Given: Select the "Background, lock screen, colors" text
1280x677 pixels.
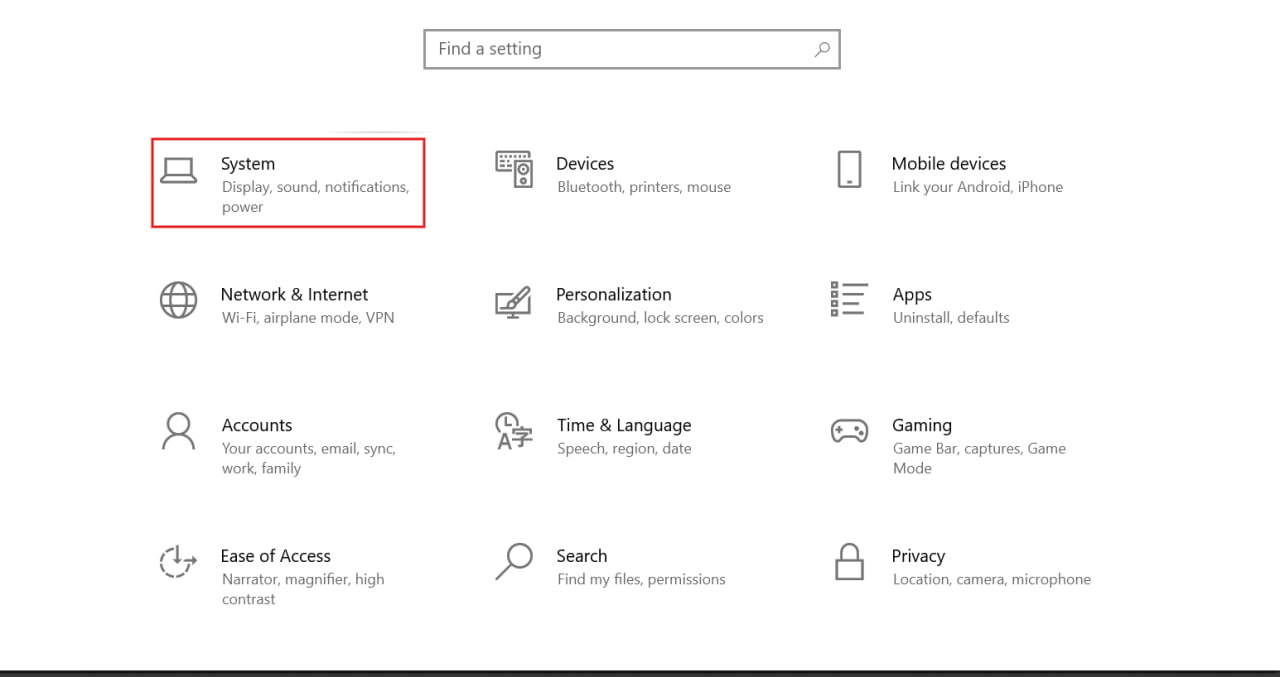Looking at the screenshot, I should (660, 318).
